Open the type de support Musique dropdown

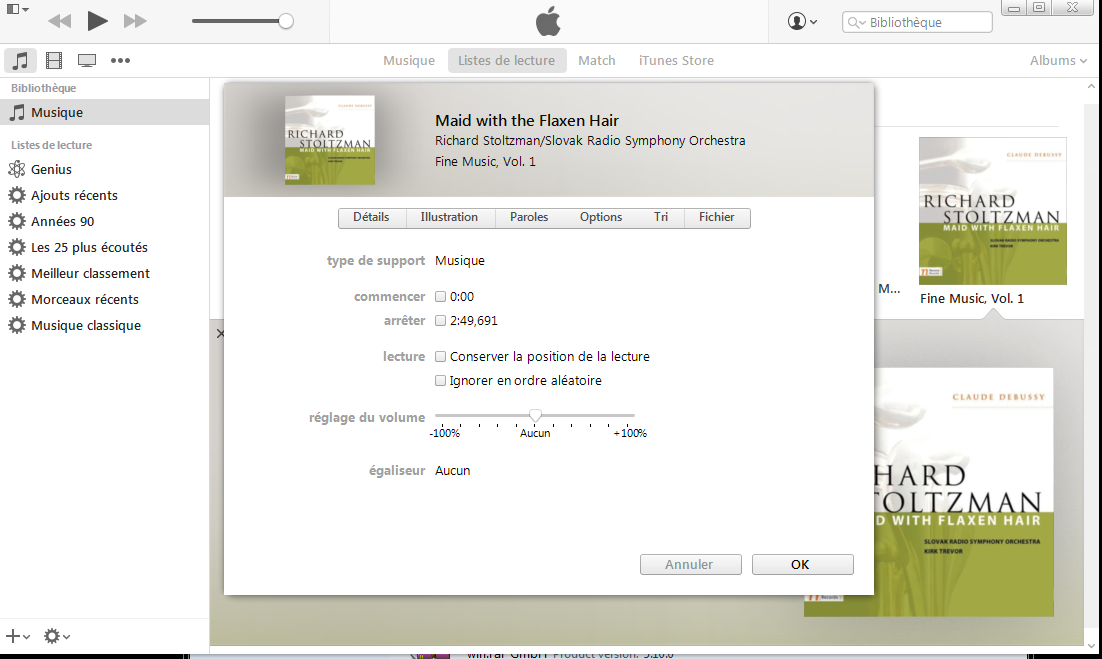click(460, 261)
